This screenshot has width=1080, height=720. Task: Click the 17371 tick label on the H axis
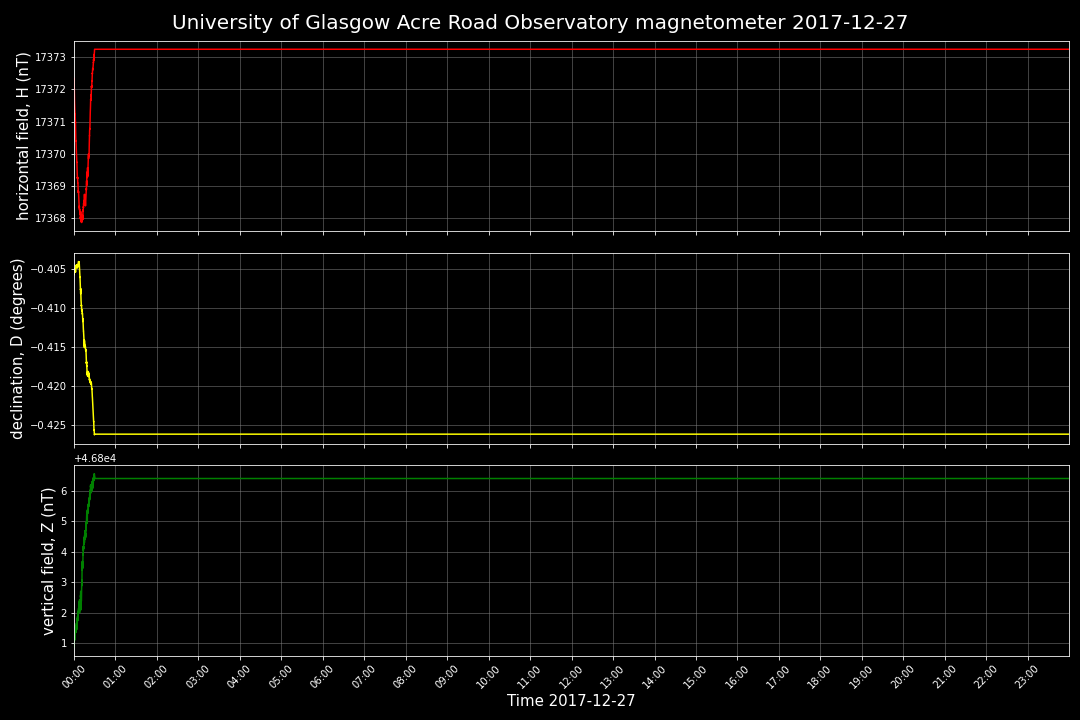click(50, 122)
